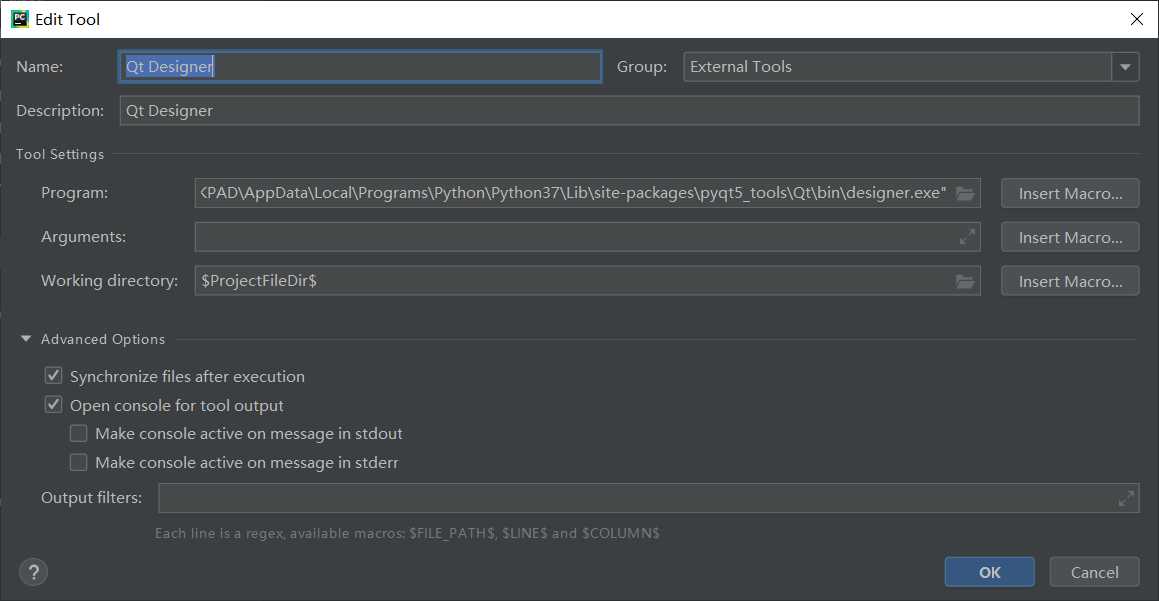
Task: Focus the Name field containing Qt Designer
Action: (x=360, y=67)
